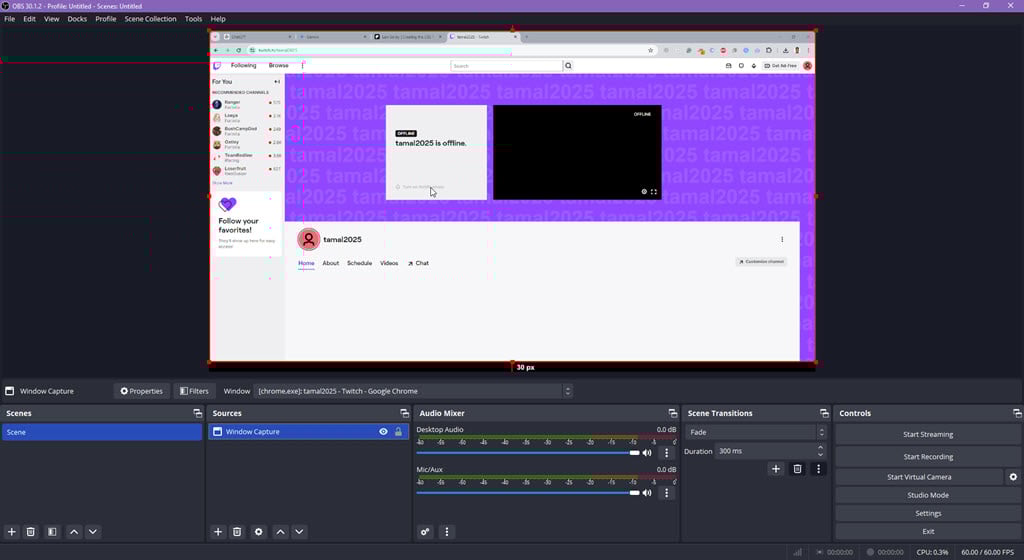Pop out the Audio Mixer dock
The image size is (1024, 560).
[x=673, y=413]
